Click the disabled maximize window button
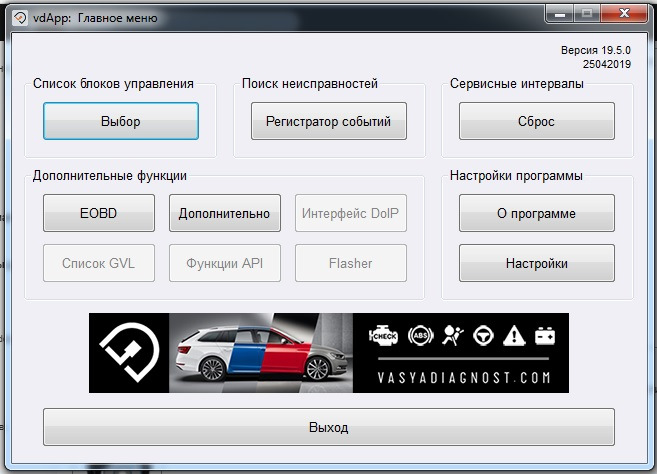The height and width of the screenshot is (474, 657). 587,13
